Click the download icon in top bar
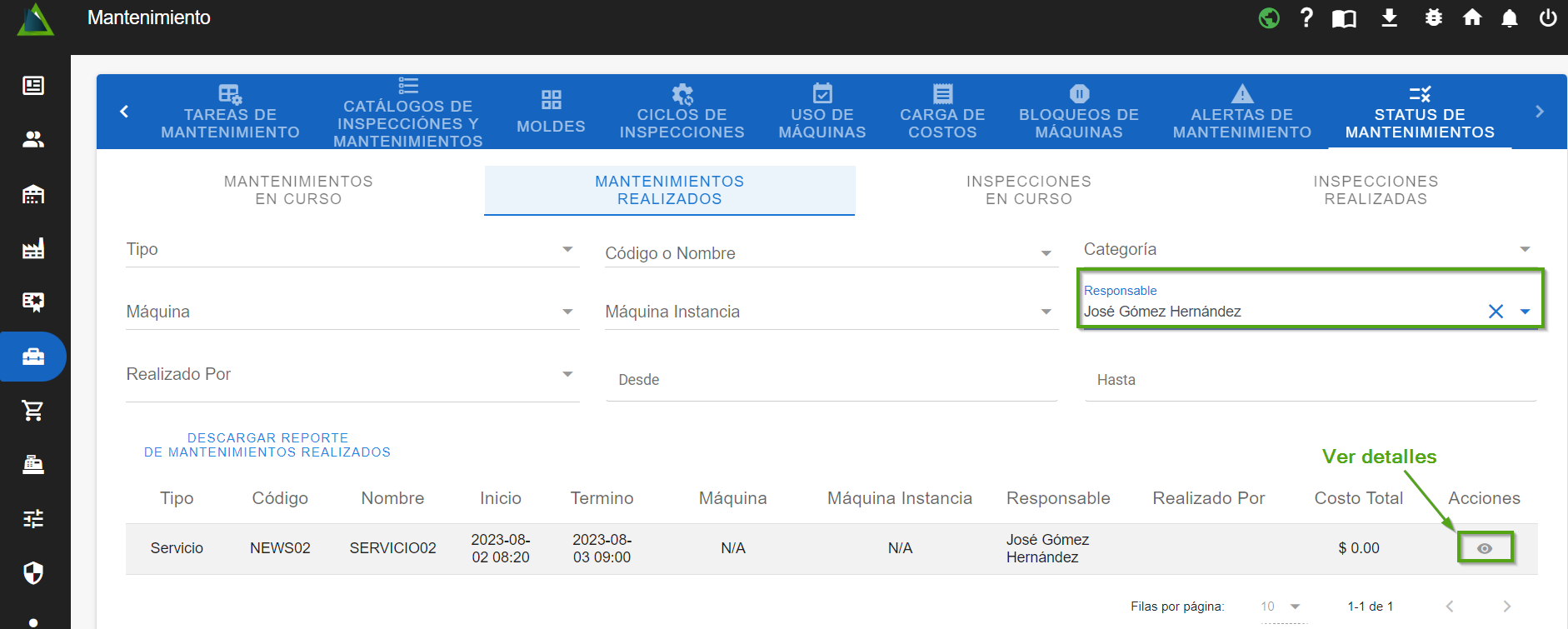The width and height of the screenshot is (1568, 629). point(1389,18)
